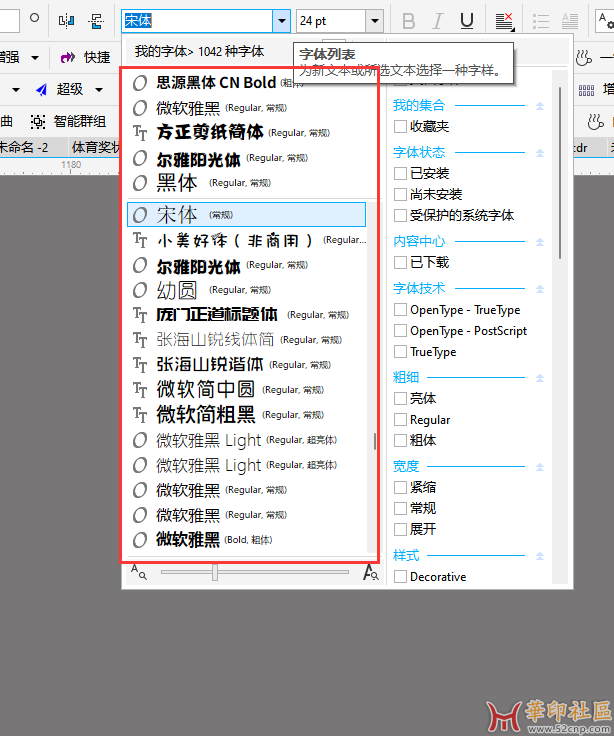Collapse the 宽度 section
The width and height of the screenshot is (614, 736).
pyautogui.click(x=540, y=467)
